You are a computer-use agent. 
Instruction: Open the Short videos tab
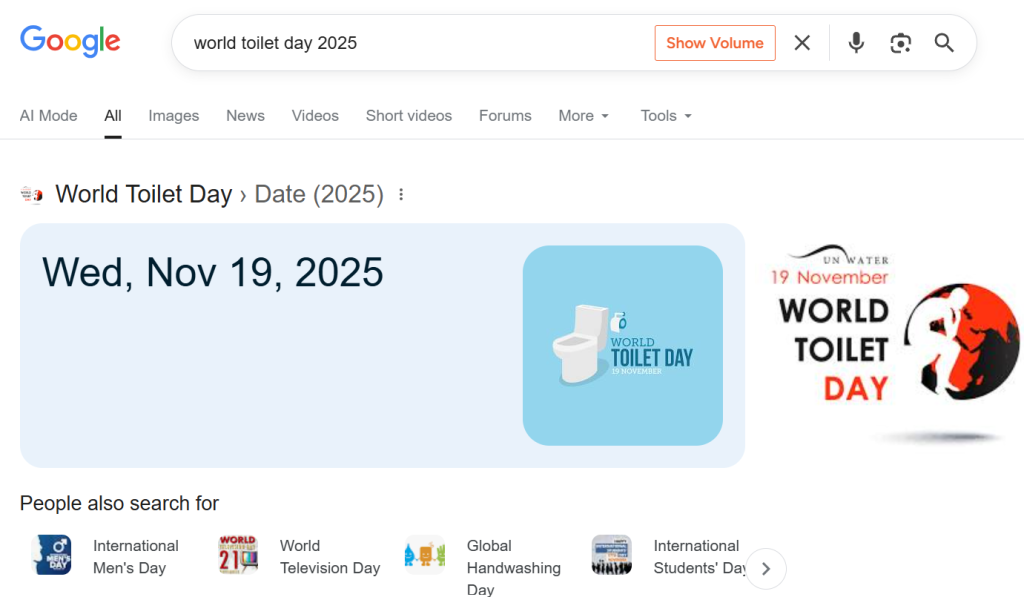[x=409, y=116]
